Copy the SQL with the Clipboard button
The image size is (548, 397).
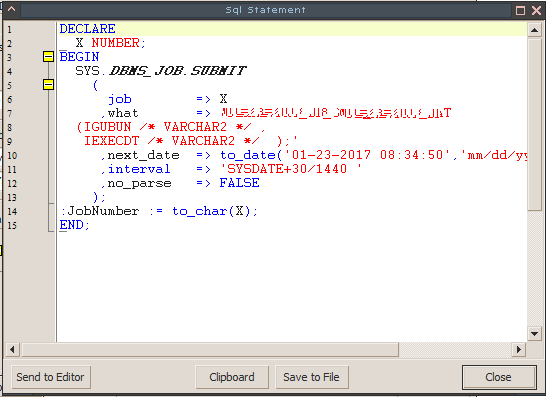[232, 377]
